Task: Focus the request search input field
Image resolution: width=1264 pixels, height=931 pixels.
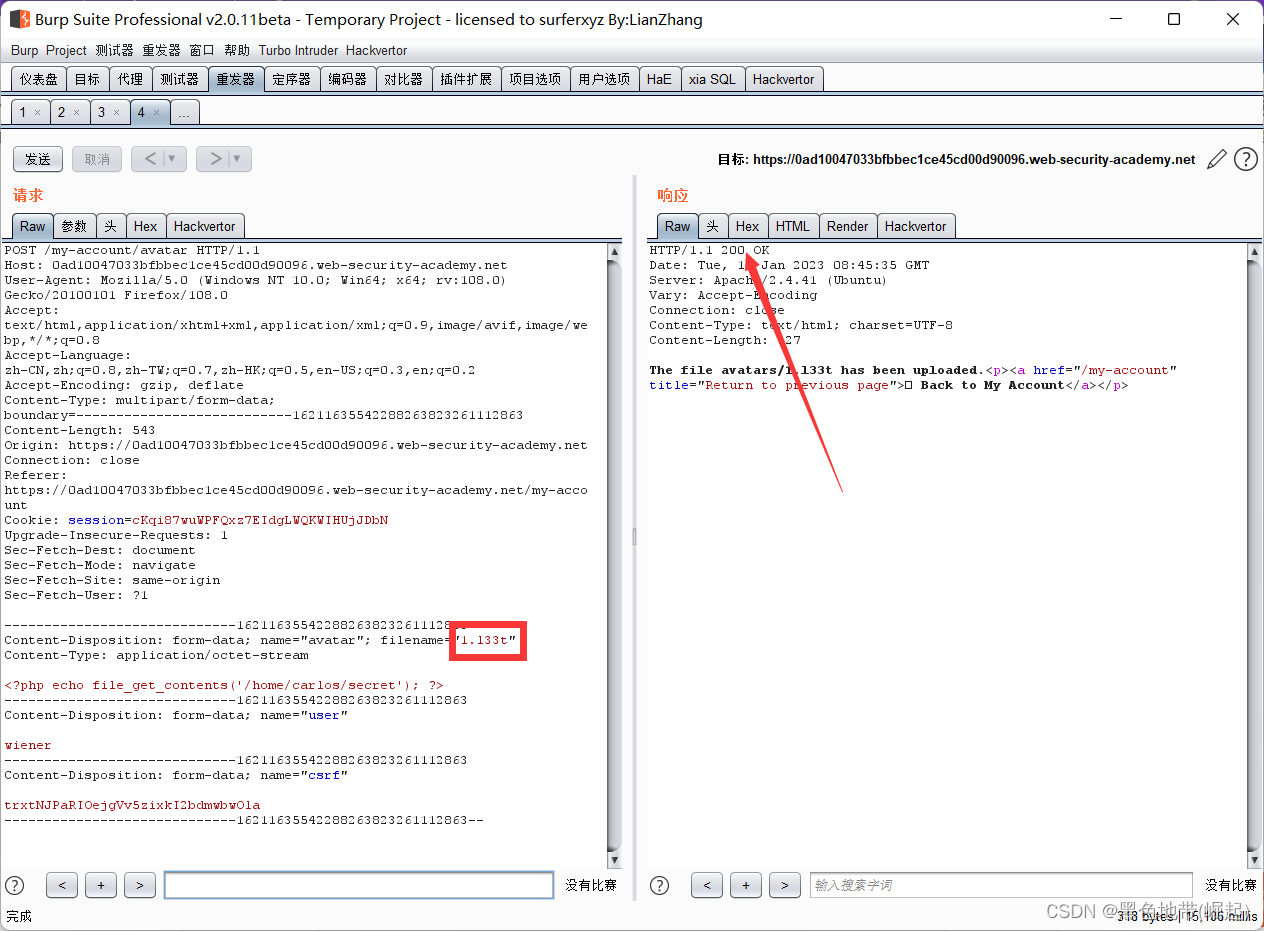Action: [x=359, y=885]
